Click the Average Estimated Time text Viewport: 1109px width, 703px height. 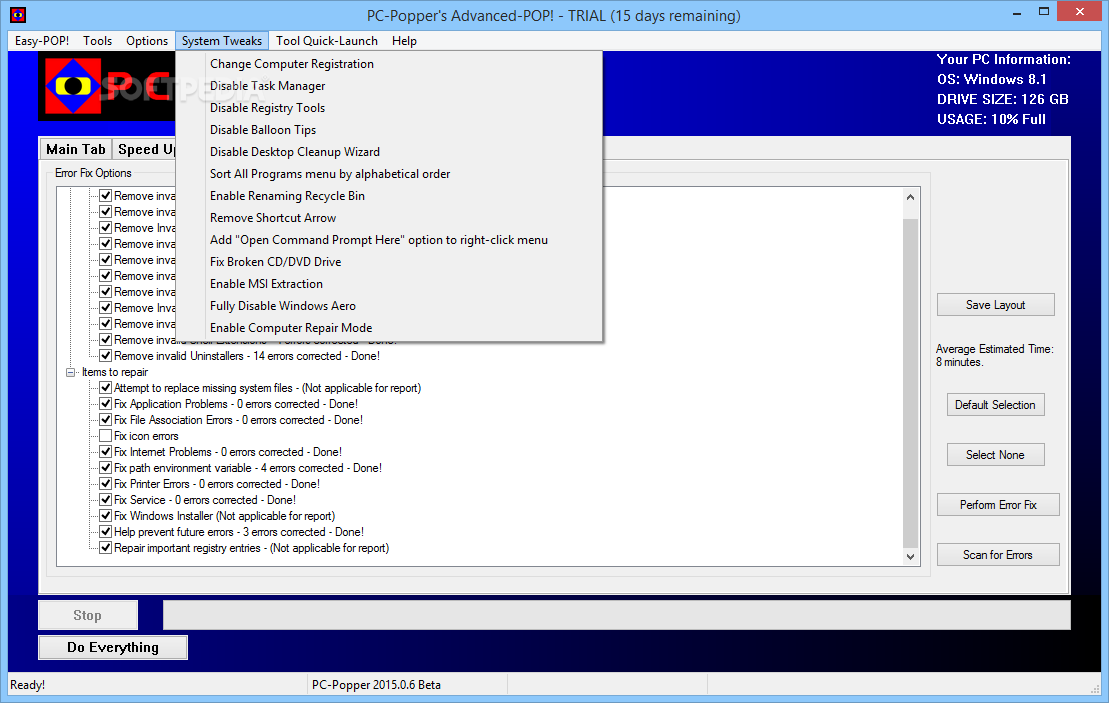click(994, 355)
